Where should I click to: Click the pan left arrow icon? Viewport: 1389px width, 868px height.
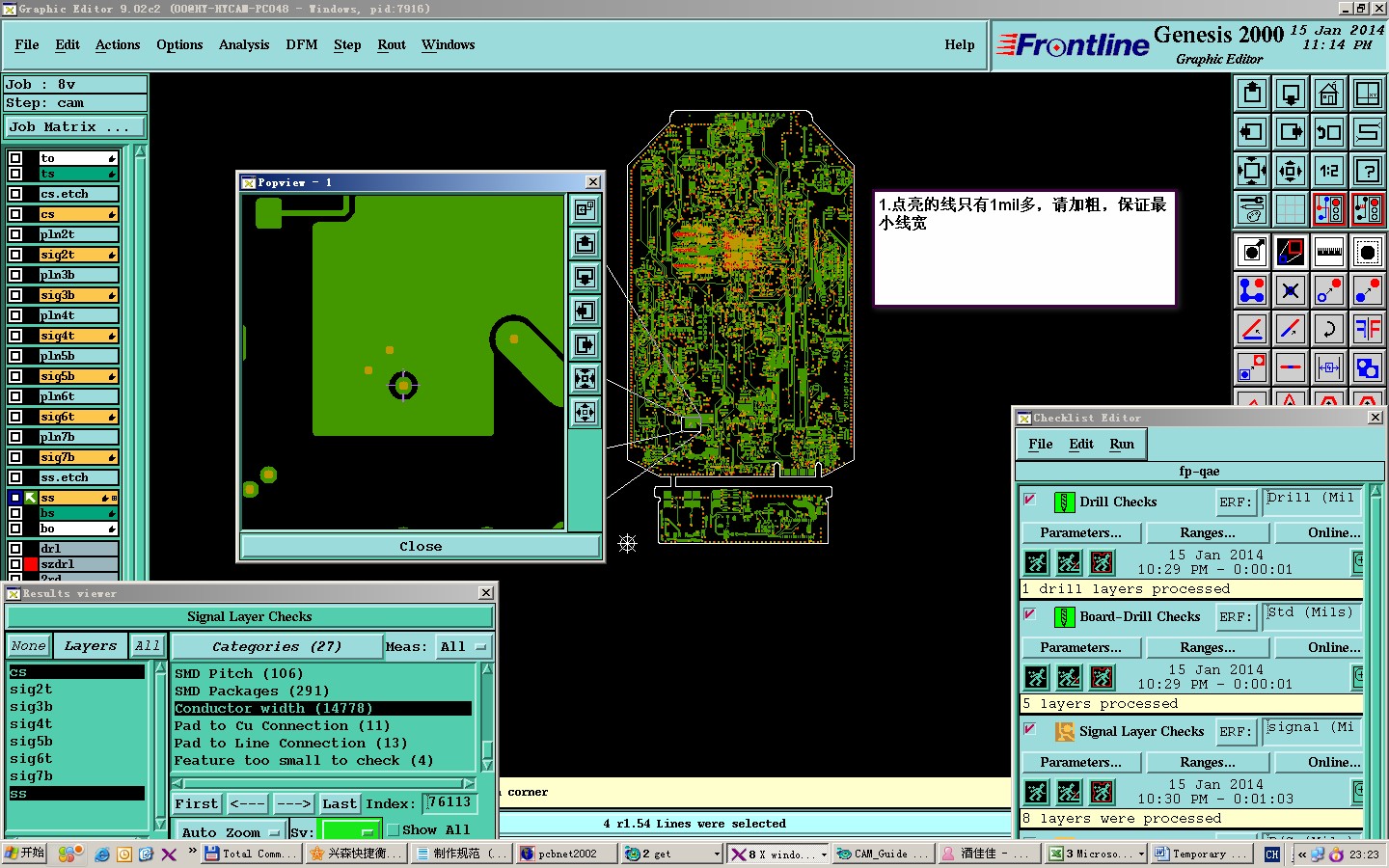click(1252, 132)
